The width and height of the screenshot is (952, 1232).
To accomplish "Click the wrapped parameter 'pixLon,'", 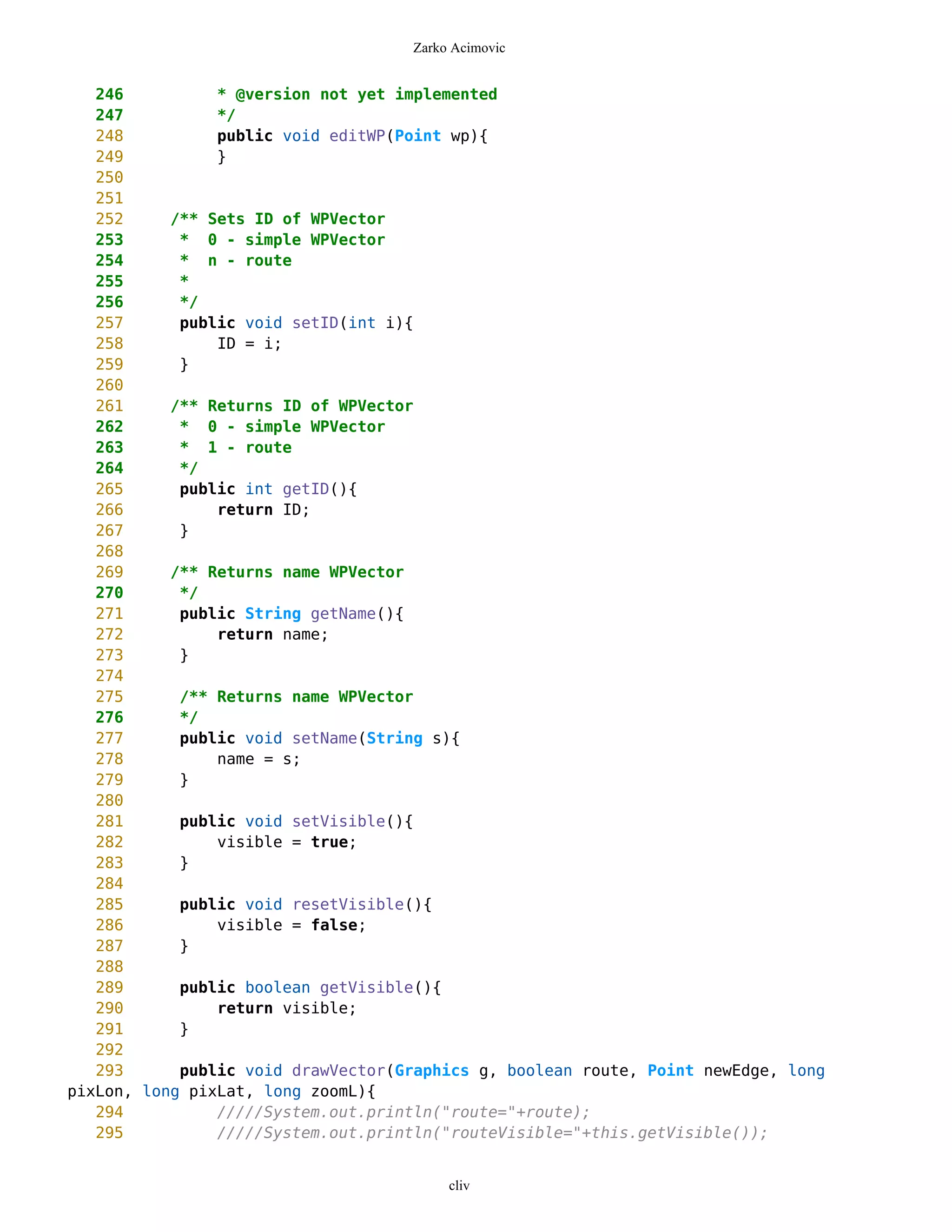I will [100, 1092].
